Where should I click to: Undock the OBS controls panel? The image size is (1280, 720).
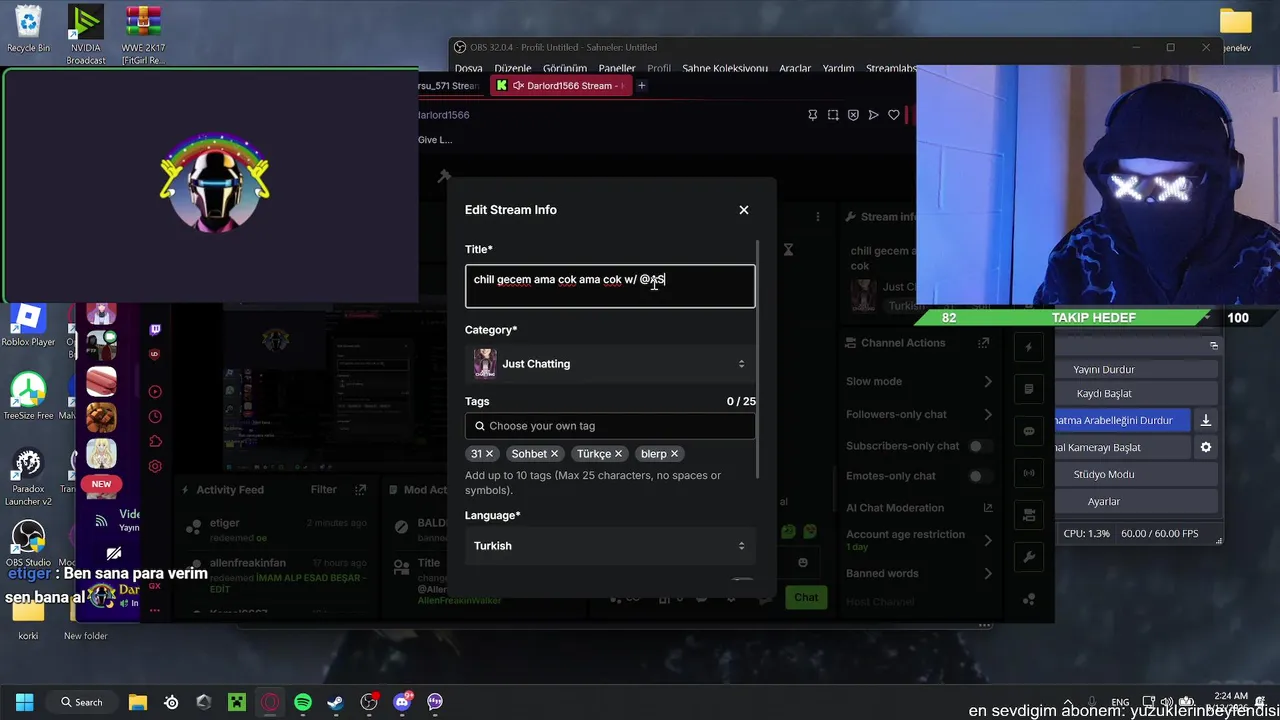coord(1213,346)
